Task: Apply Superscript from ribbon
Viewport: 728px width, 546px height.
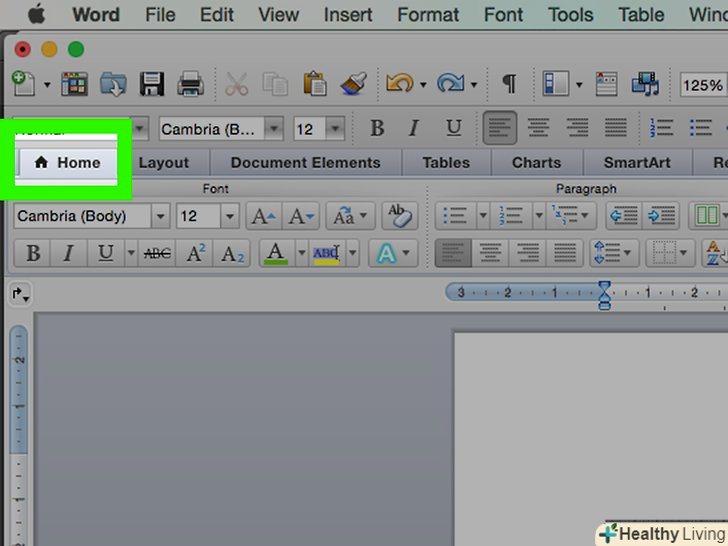Action: pos(195,253)
